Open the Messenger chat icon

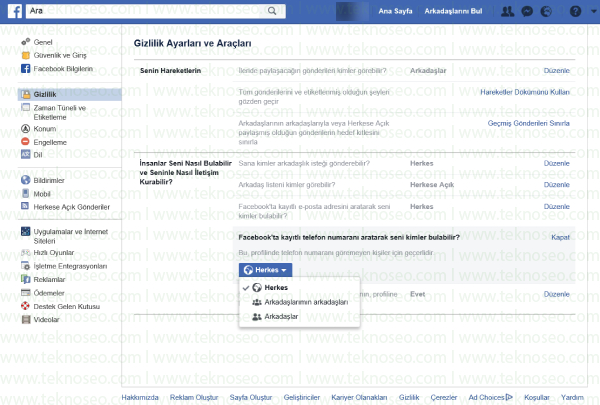point(527,11)
